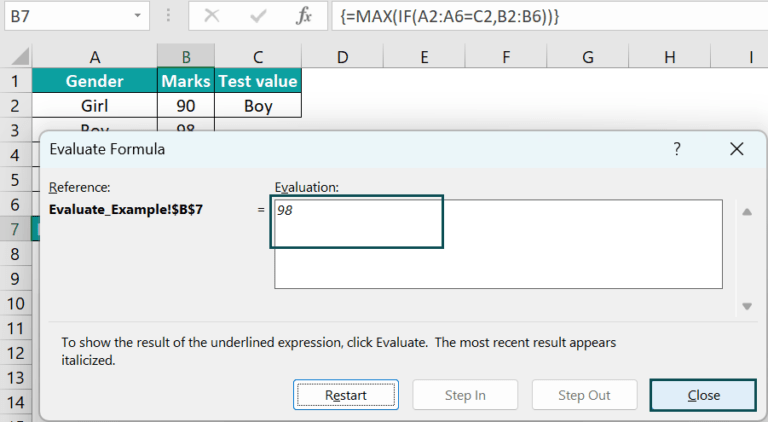Click the Evaluation box showing 98
768x422 pixels.
tap(498, 244)
